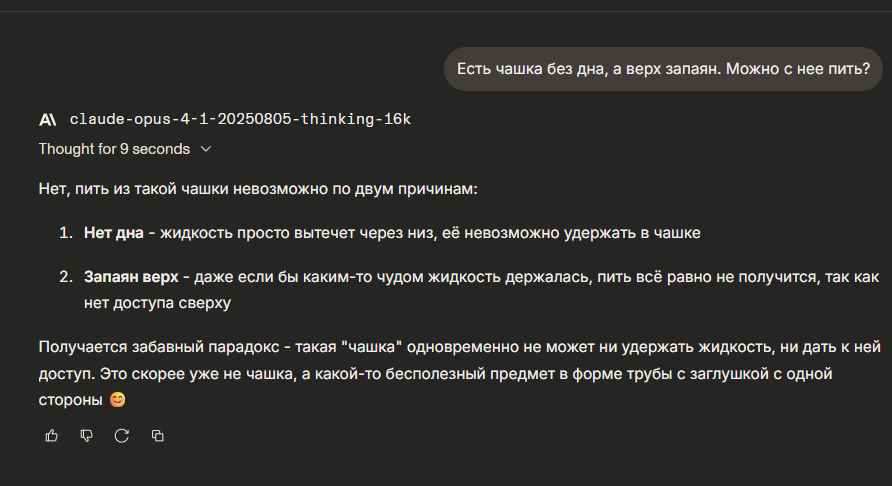Click the user message bubble about the чашка
Viewport: 892px width, 486px height.
point(663,69)
